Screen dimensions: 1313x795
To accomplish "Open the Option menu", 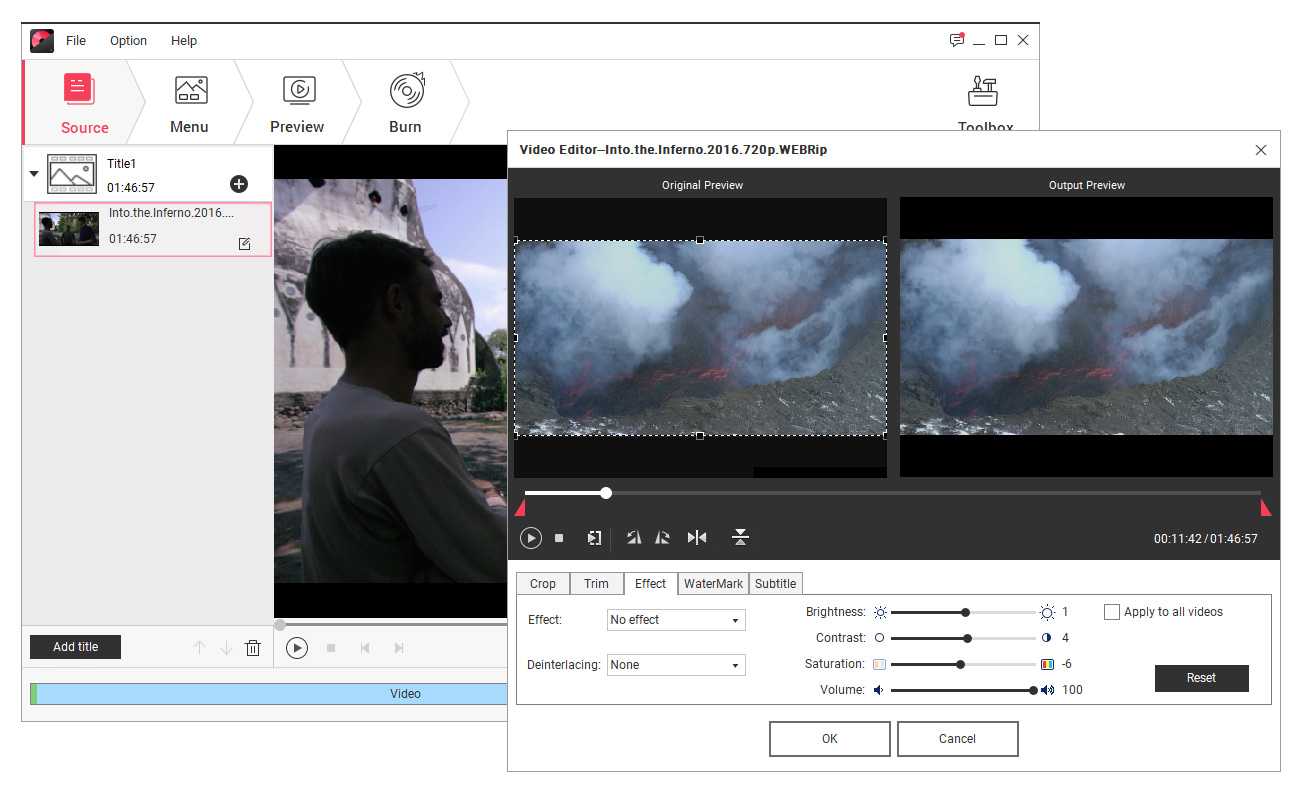I will [x=128, y=41].
